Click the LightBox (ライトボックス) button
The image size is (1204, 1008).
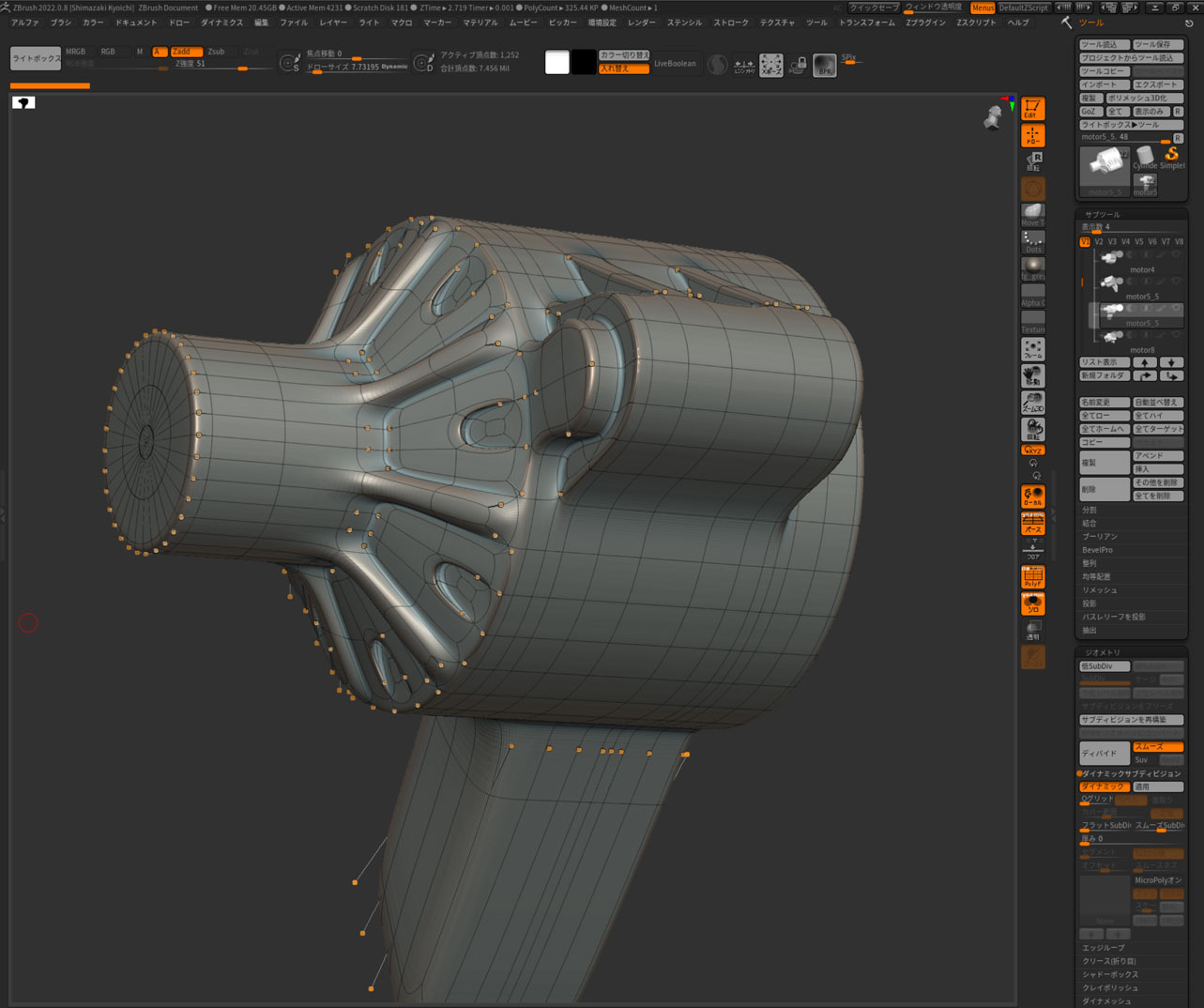(x=36, y=59)
